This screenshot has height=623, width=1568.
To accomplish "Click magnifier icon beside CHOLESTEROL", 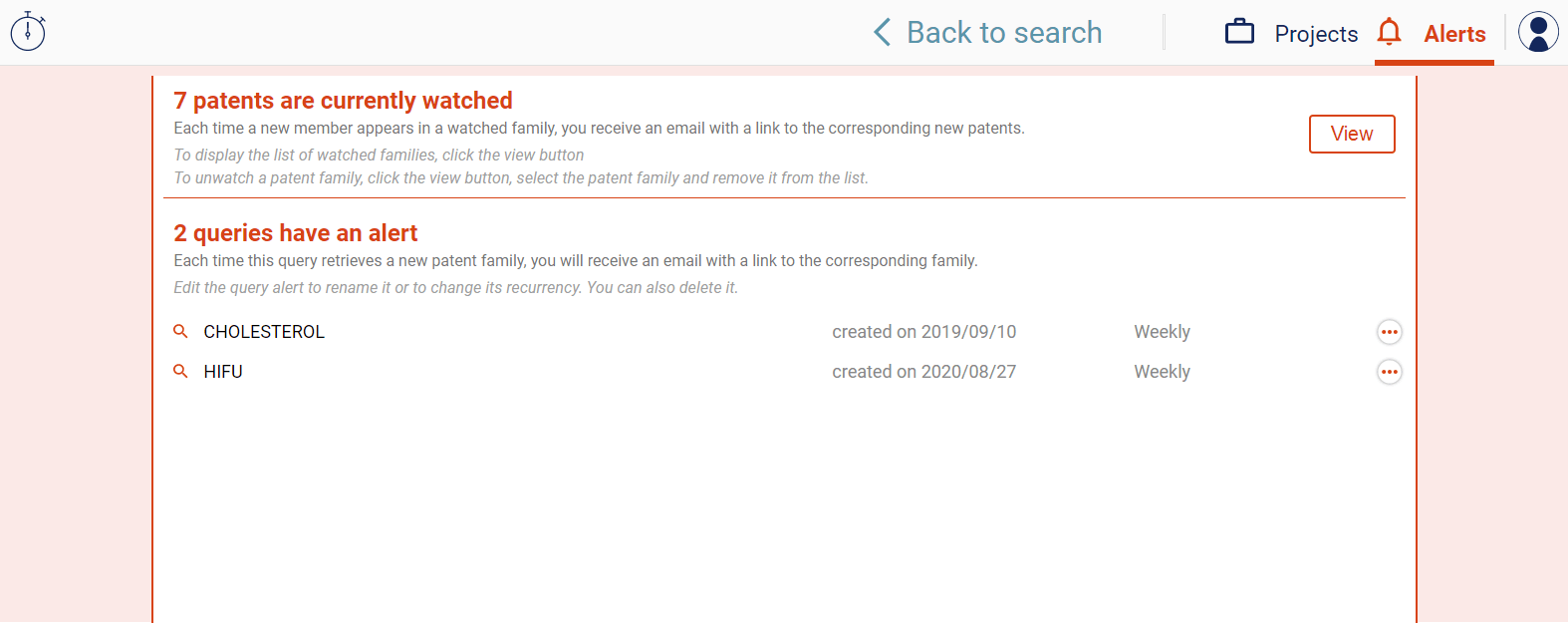I will 180,331.
